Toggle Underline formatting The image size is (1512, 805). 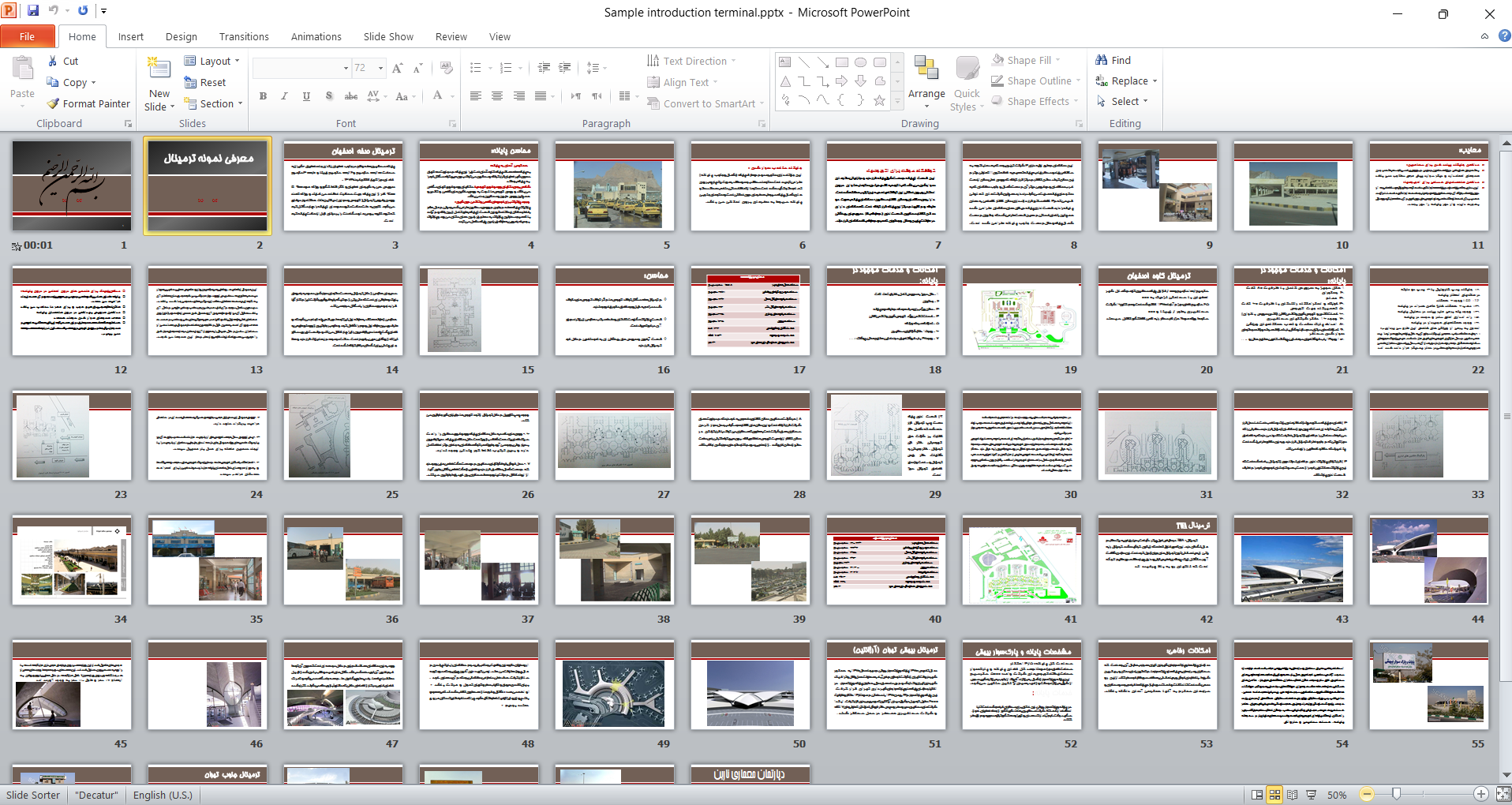tap(306, 96)
